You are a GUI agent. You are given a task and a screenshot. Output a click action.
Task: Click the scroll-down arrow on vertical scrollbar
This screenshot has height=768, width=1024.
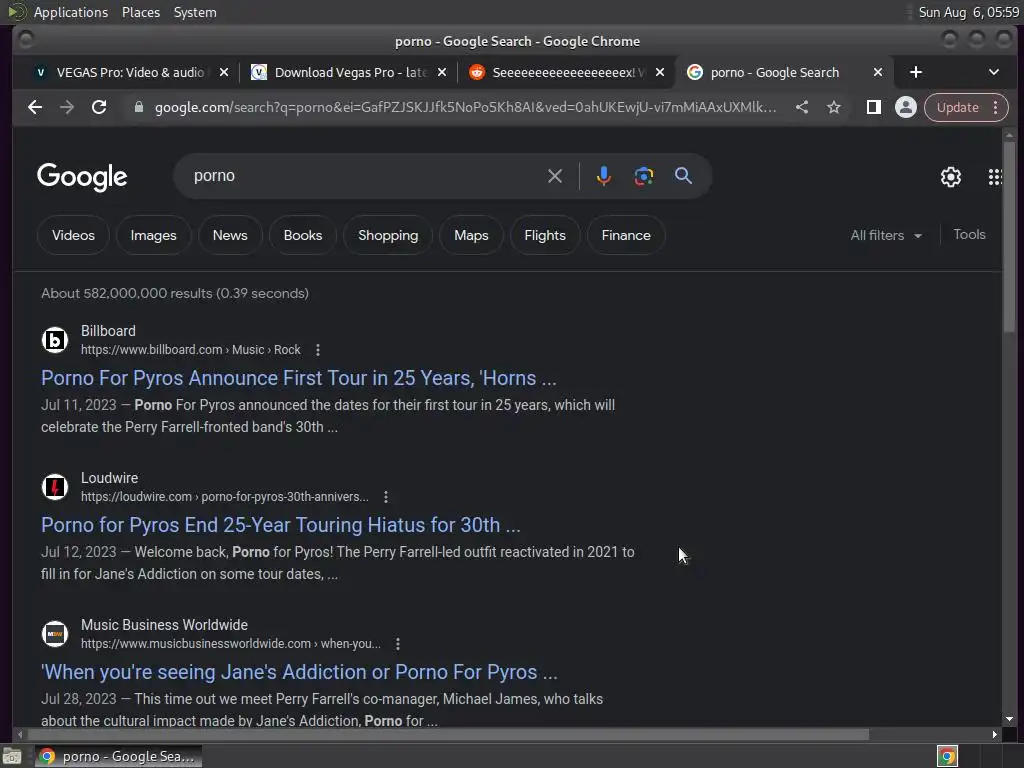(1010, 719)
